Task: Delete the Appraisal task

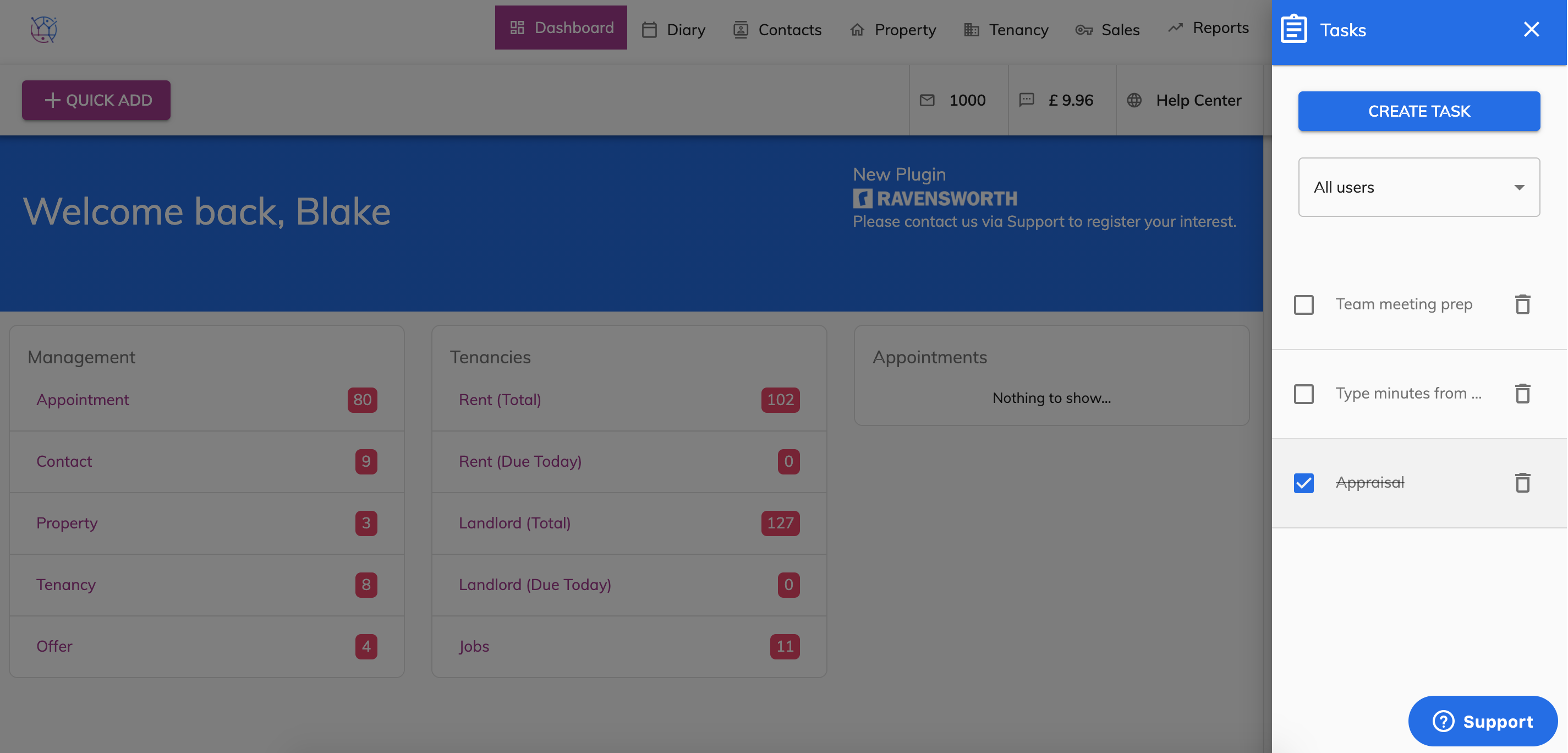Action: pos(1522,483)
